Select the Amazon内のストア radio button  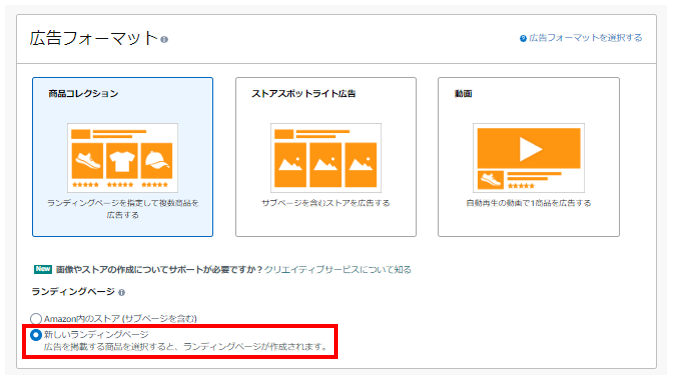pyautogui.click(x=36, y=319)
